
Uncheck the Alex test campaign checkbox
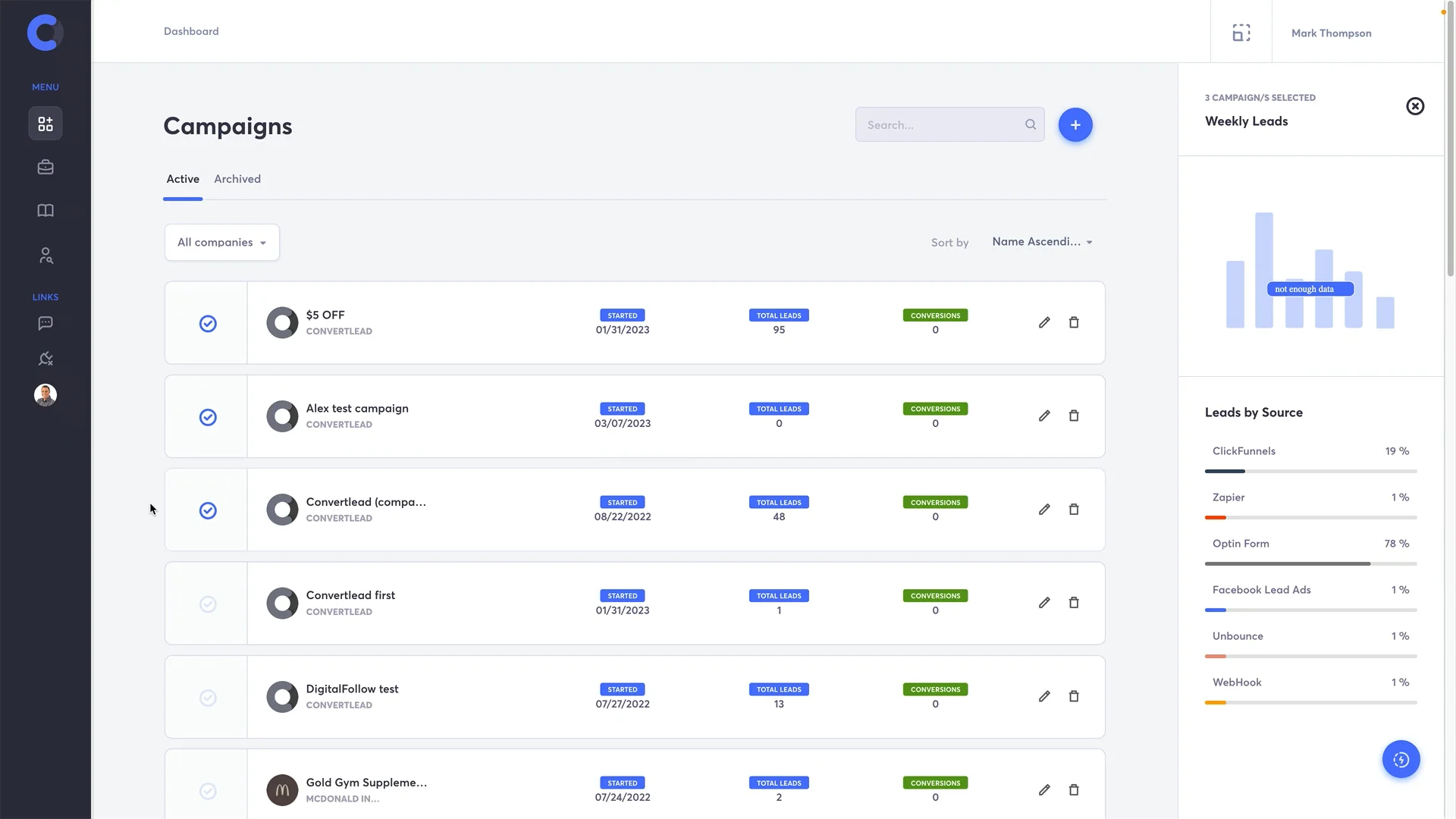208,417
